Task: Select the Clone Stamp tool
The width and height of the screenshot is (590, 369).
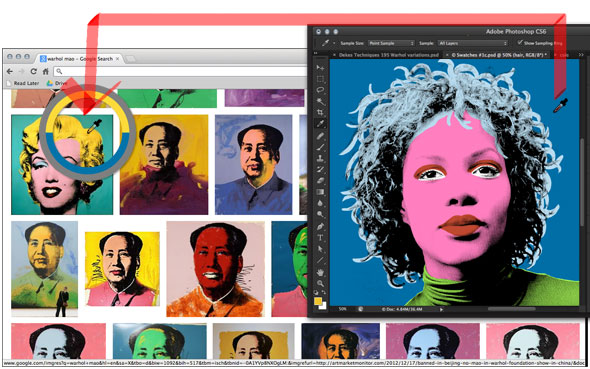Action: tap(320, 158)
